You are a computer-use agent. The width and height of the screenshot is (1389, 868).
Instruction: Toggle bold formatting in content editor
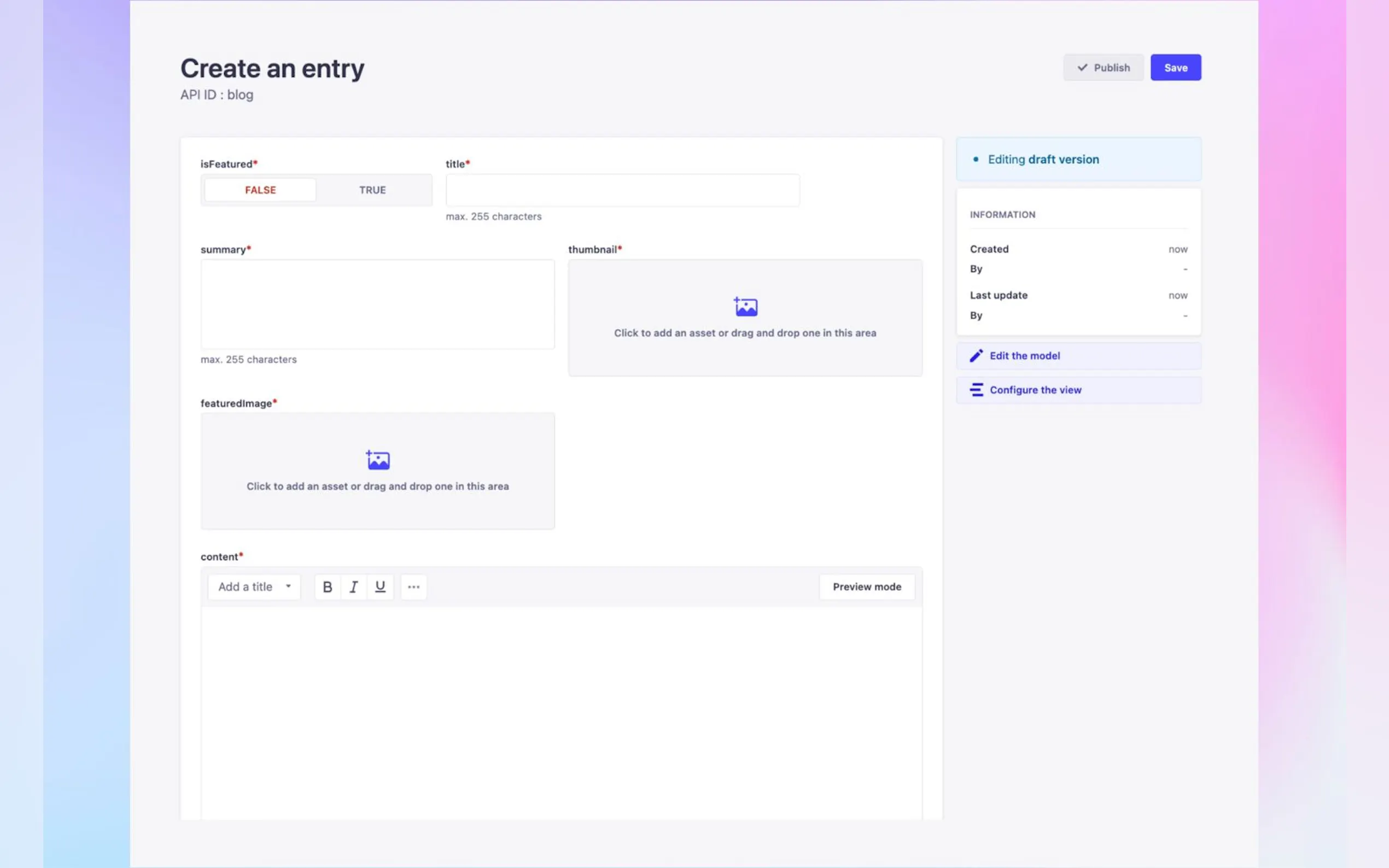(x=328, y=587)
